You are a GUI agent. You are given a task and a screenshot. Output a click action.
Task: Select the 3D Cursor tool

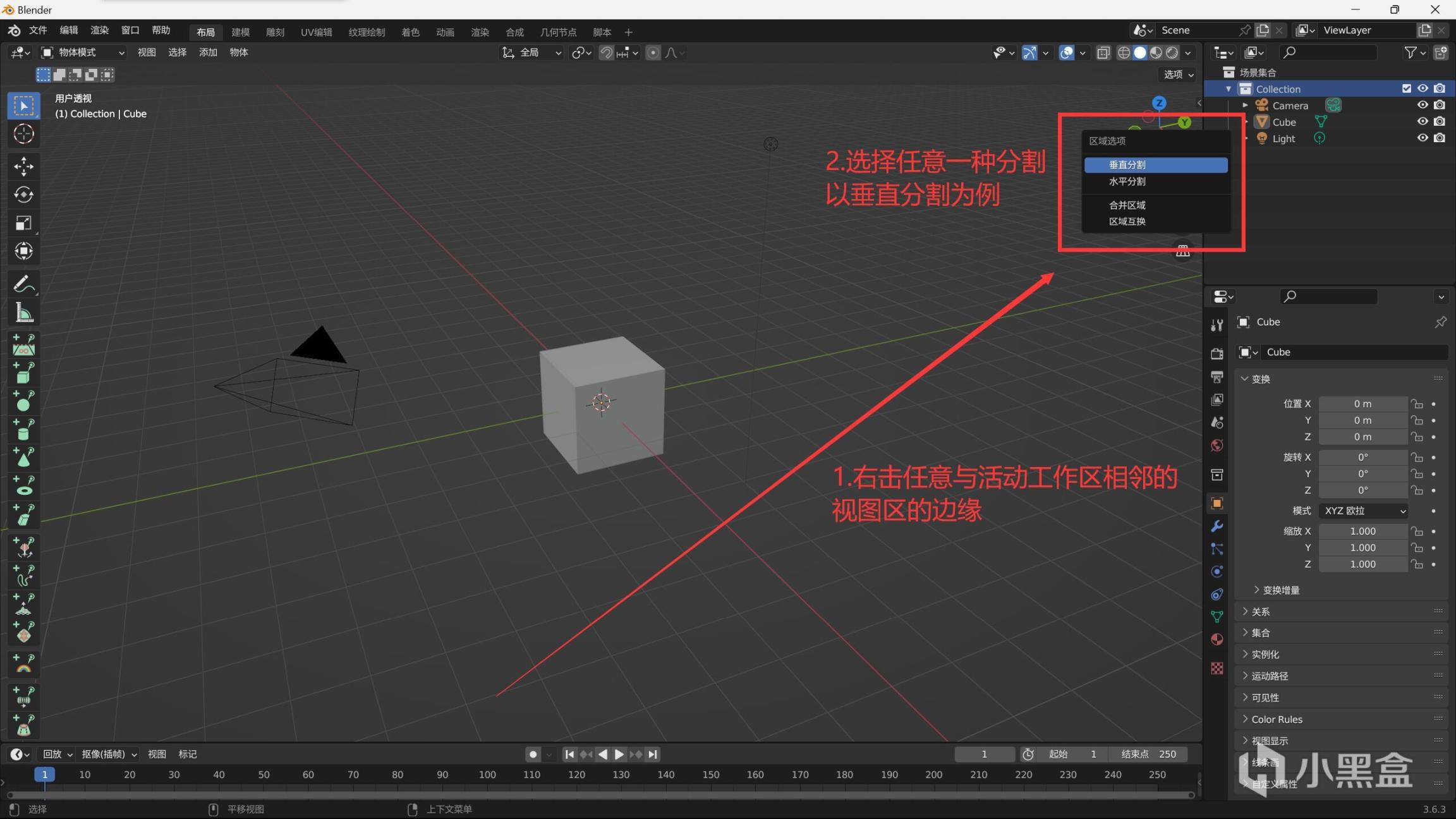[23, 134]
